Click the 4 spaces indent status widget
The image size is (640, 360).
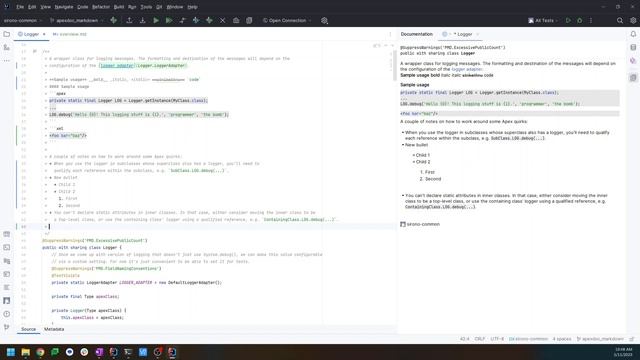[562, 339]
